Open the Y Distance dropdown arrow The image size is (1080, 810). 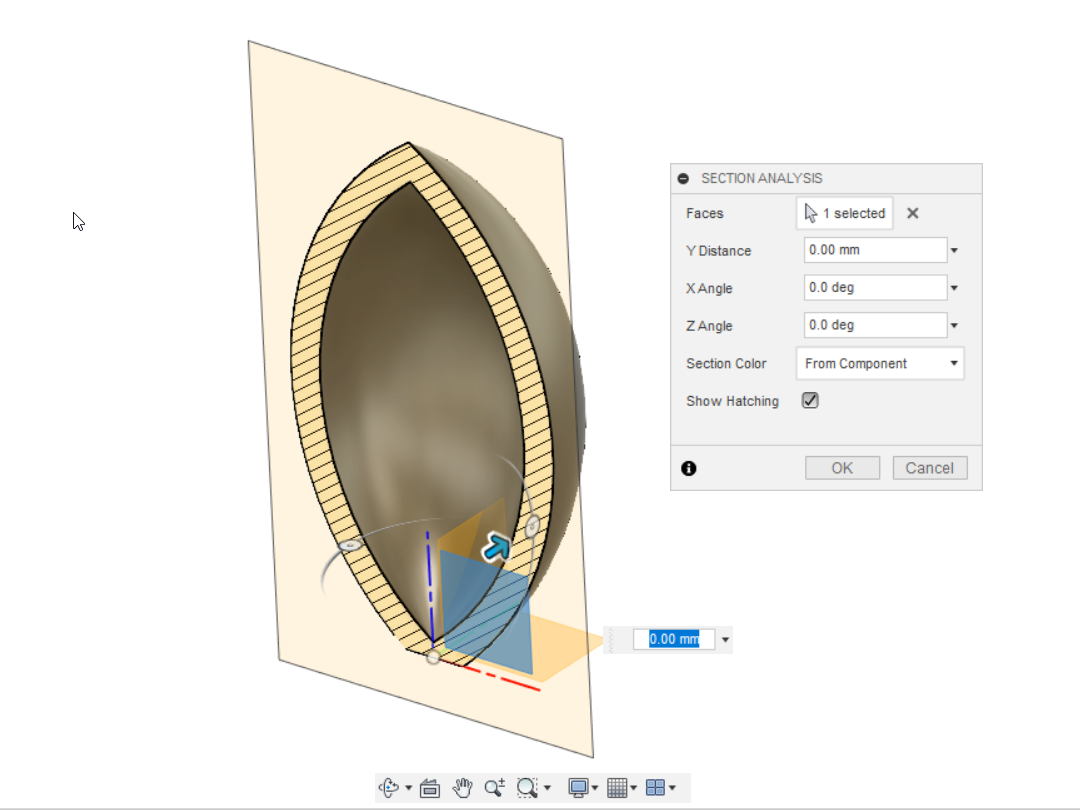click(954, 250)
